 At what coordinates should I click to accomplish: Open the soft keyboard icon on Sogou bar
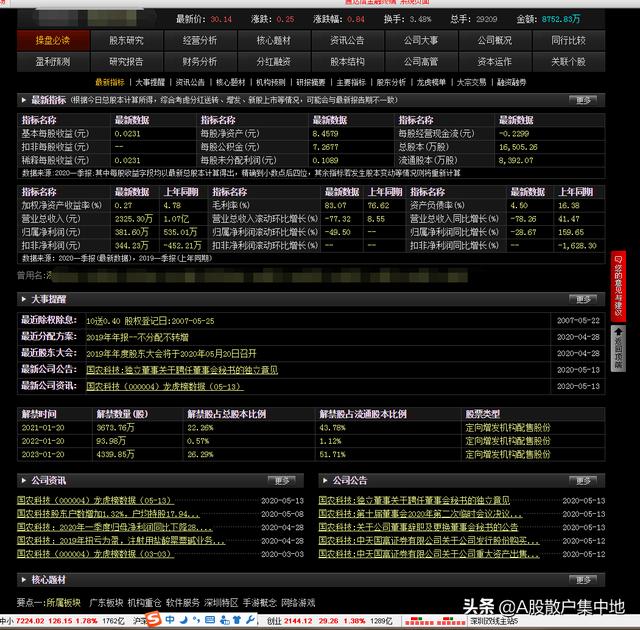210,620
